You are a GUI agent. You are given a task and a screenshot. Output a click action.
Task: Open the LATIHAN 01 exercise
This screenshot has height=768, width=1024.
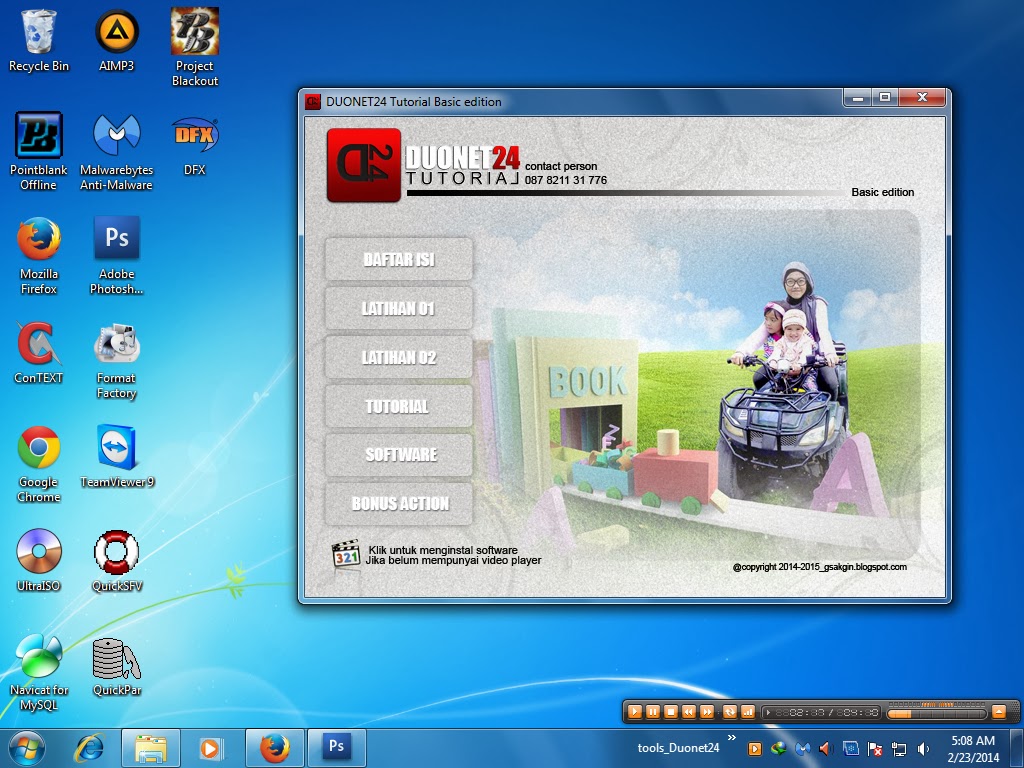click(x=398, y=308)
